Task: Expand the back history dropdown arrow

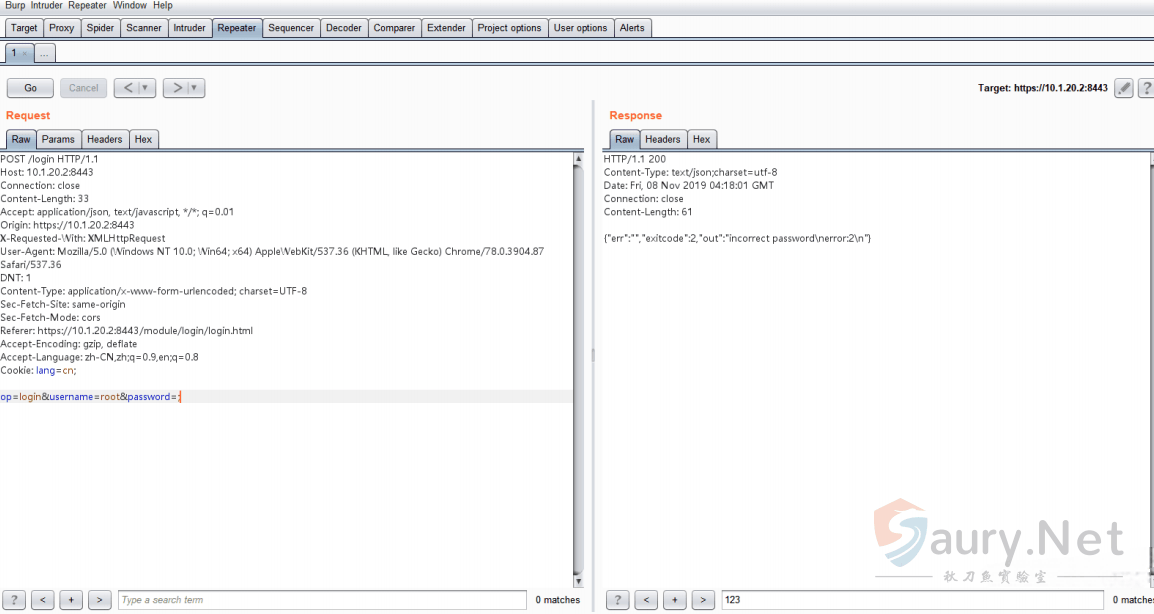Action: point(146,88)
